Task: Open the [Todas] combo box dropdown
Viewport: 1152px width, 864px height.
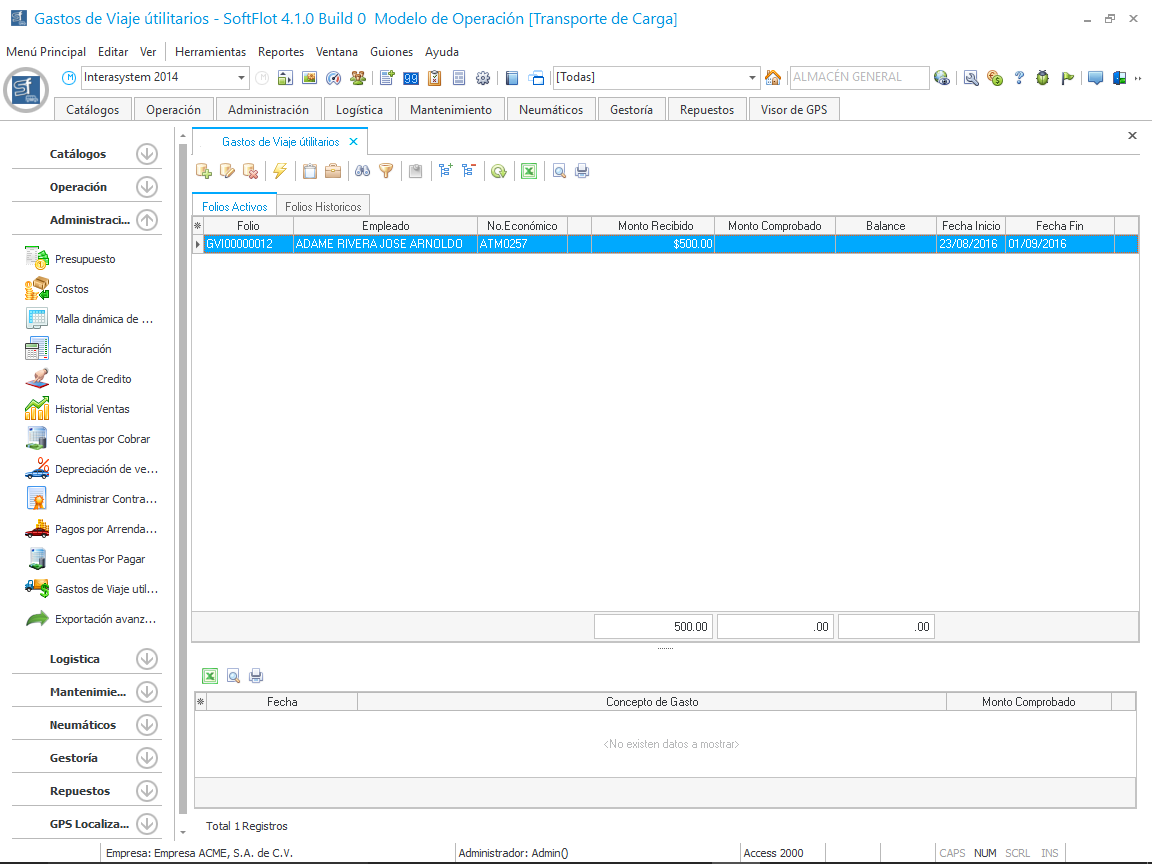Action: (x=753, y=78)
